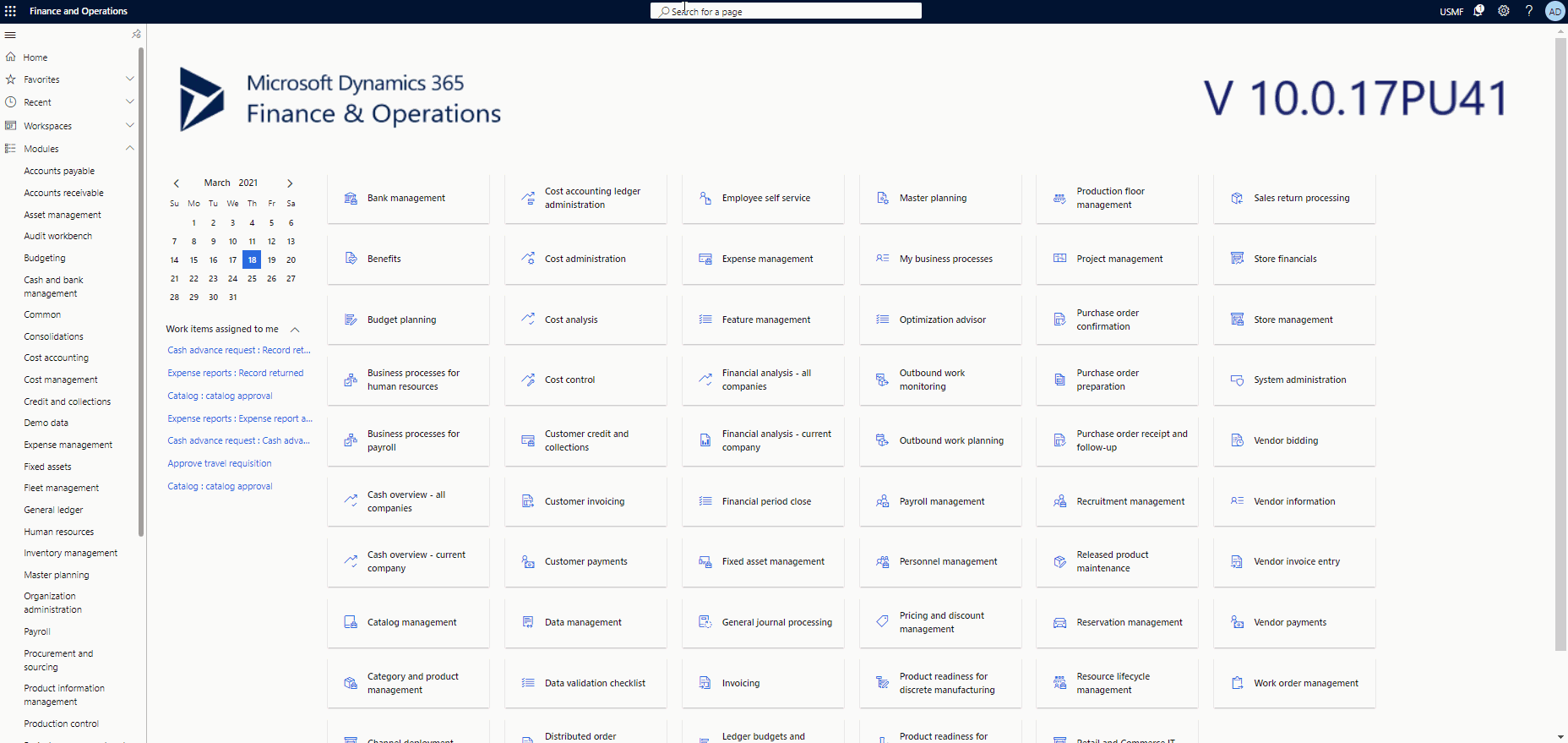Click the Vendor bidding tile icon
Image resolution: width=1568 pixels, height=743 pixels.
1238,440
